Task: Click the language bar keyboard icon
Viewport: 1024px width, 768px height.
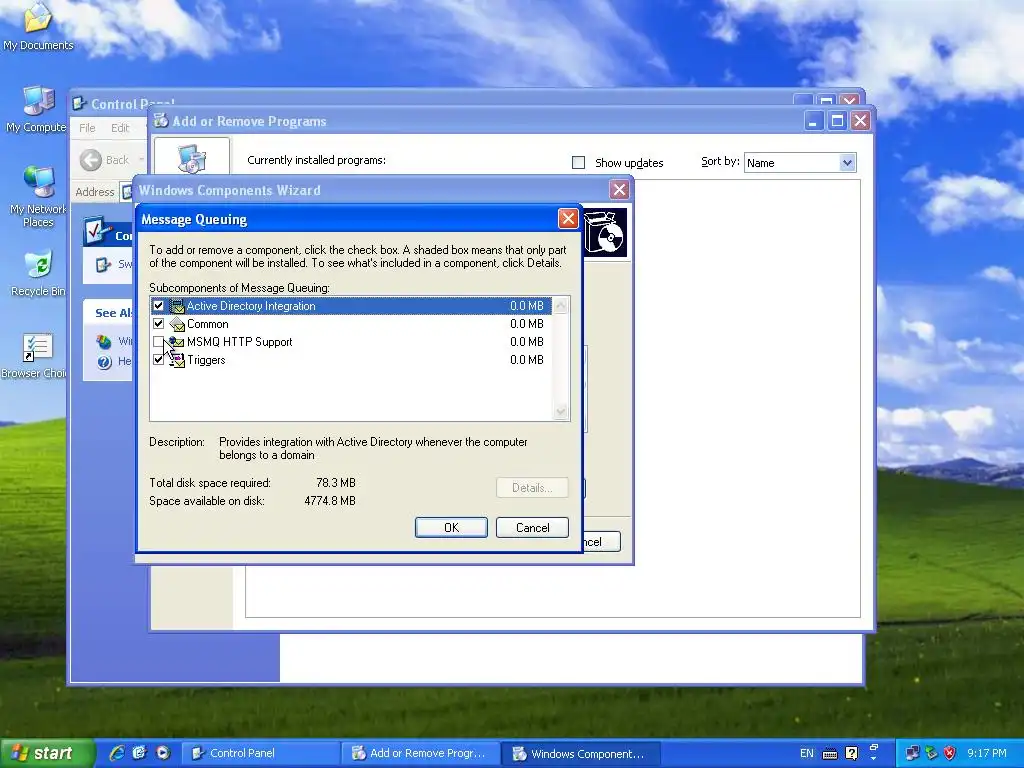Action: (829, 754)
